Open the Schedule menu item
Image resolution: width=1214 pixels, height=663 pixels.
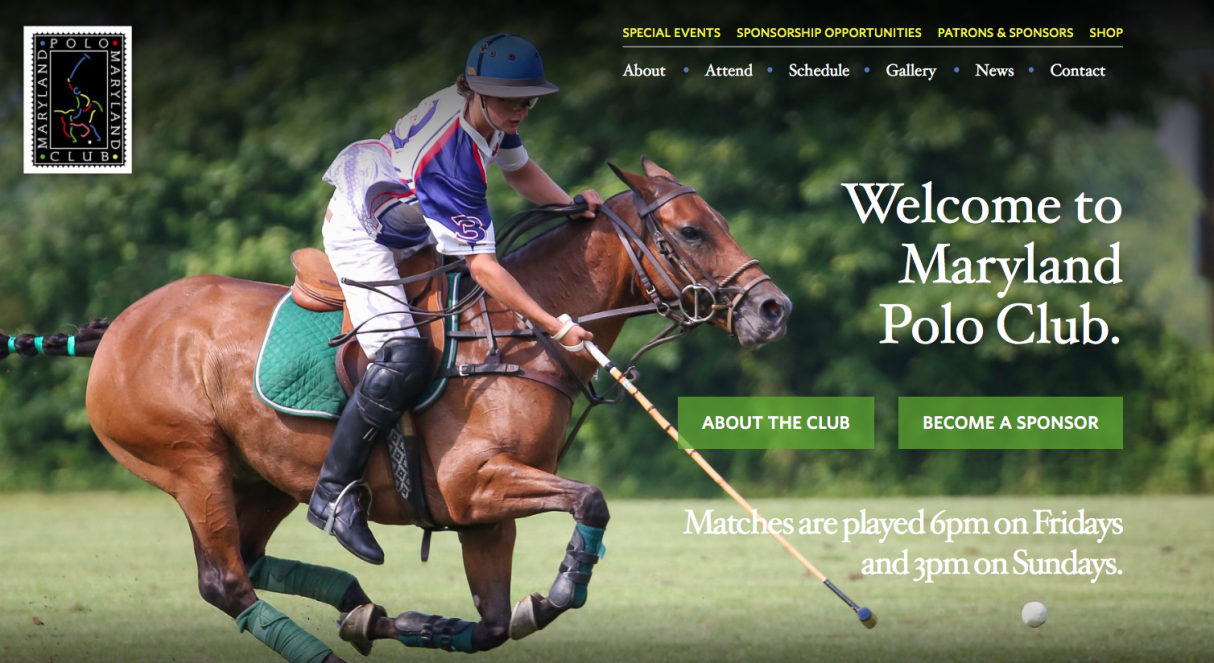coord(819,70)
